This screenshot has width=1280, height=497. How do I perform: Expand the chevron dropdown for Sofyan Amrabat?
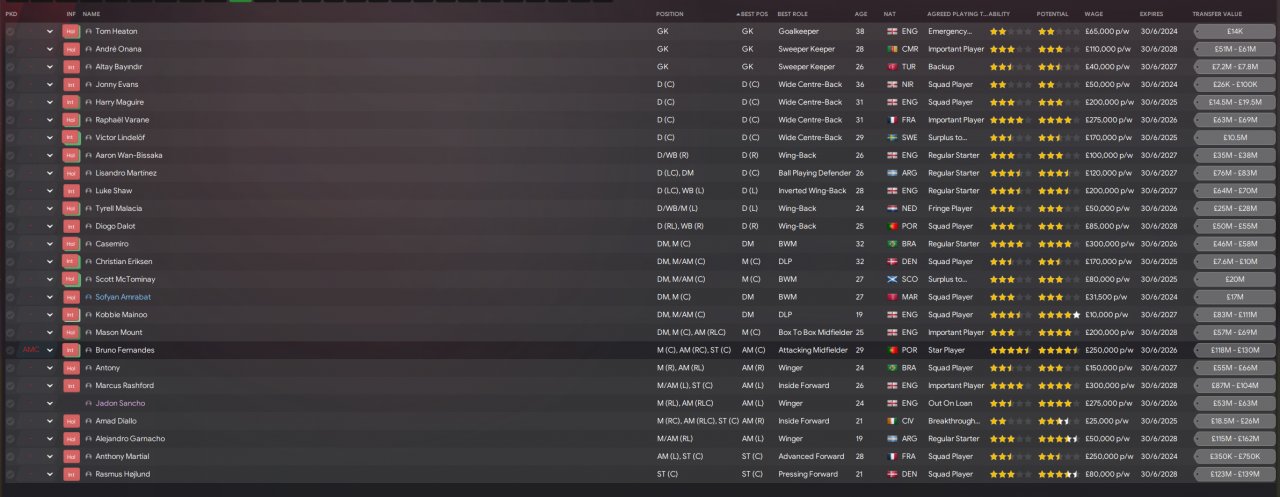[49, 297]
